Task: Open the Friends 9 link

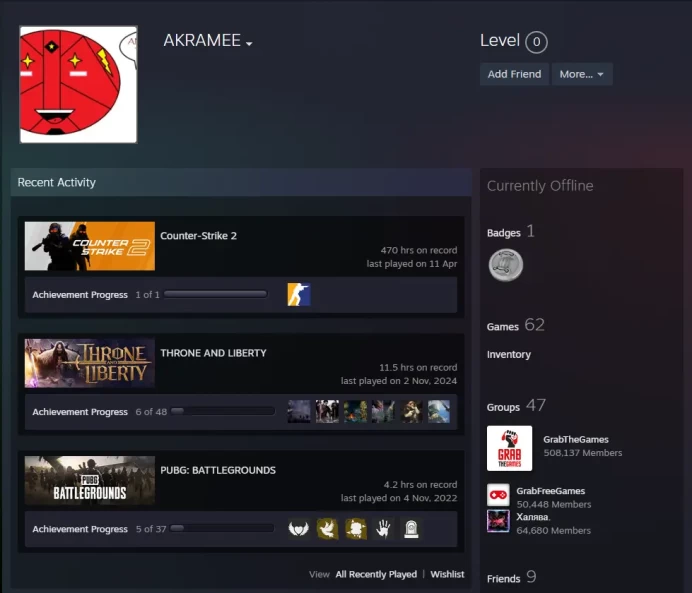Action: tap(511, 578)
